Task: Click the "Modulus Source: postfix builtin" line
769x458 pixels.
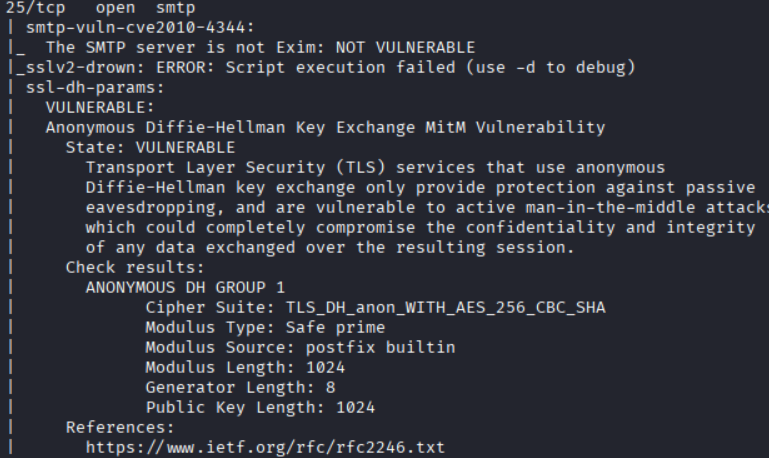Action: click(300, 347)
